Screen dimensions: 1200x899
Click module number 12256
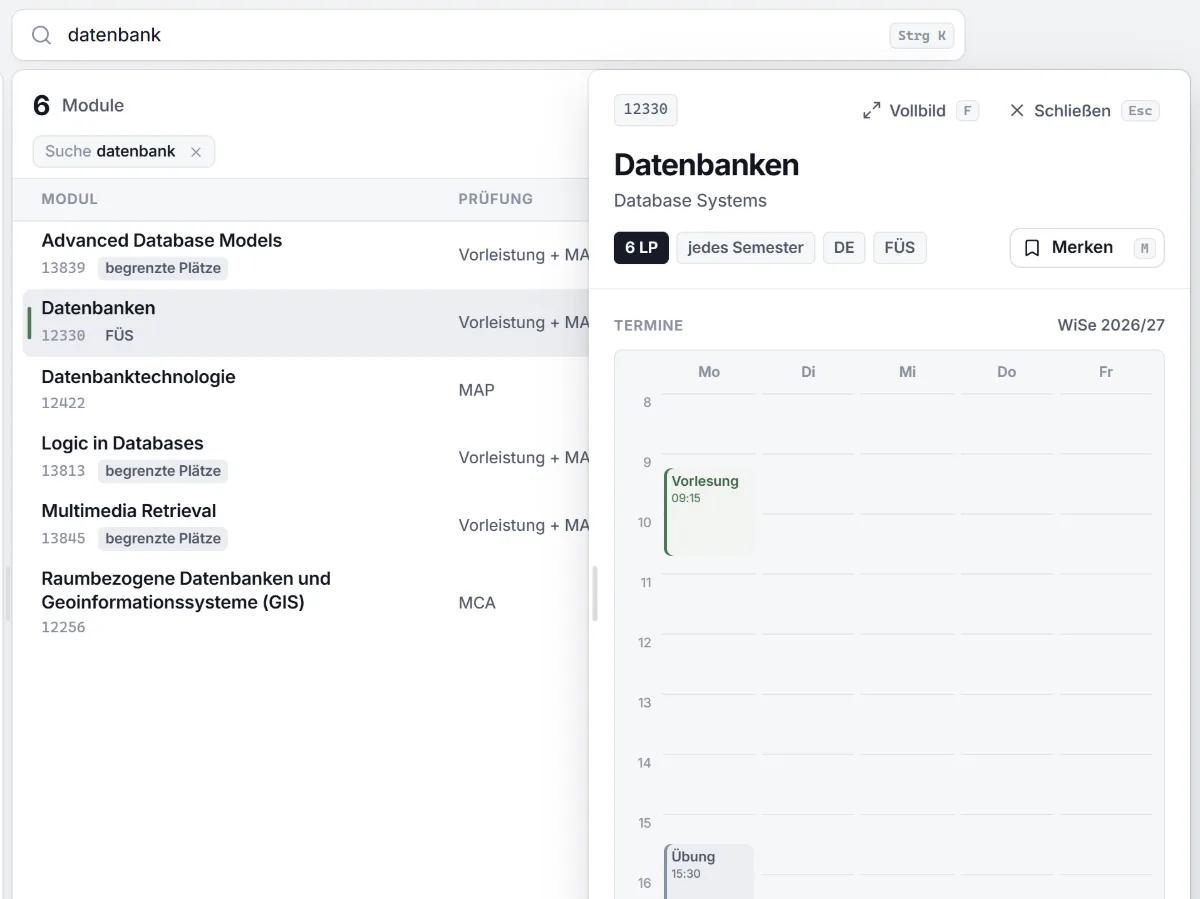(x=63, y=627)
